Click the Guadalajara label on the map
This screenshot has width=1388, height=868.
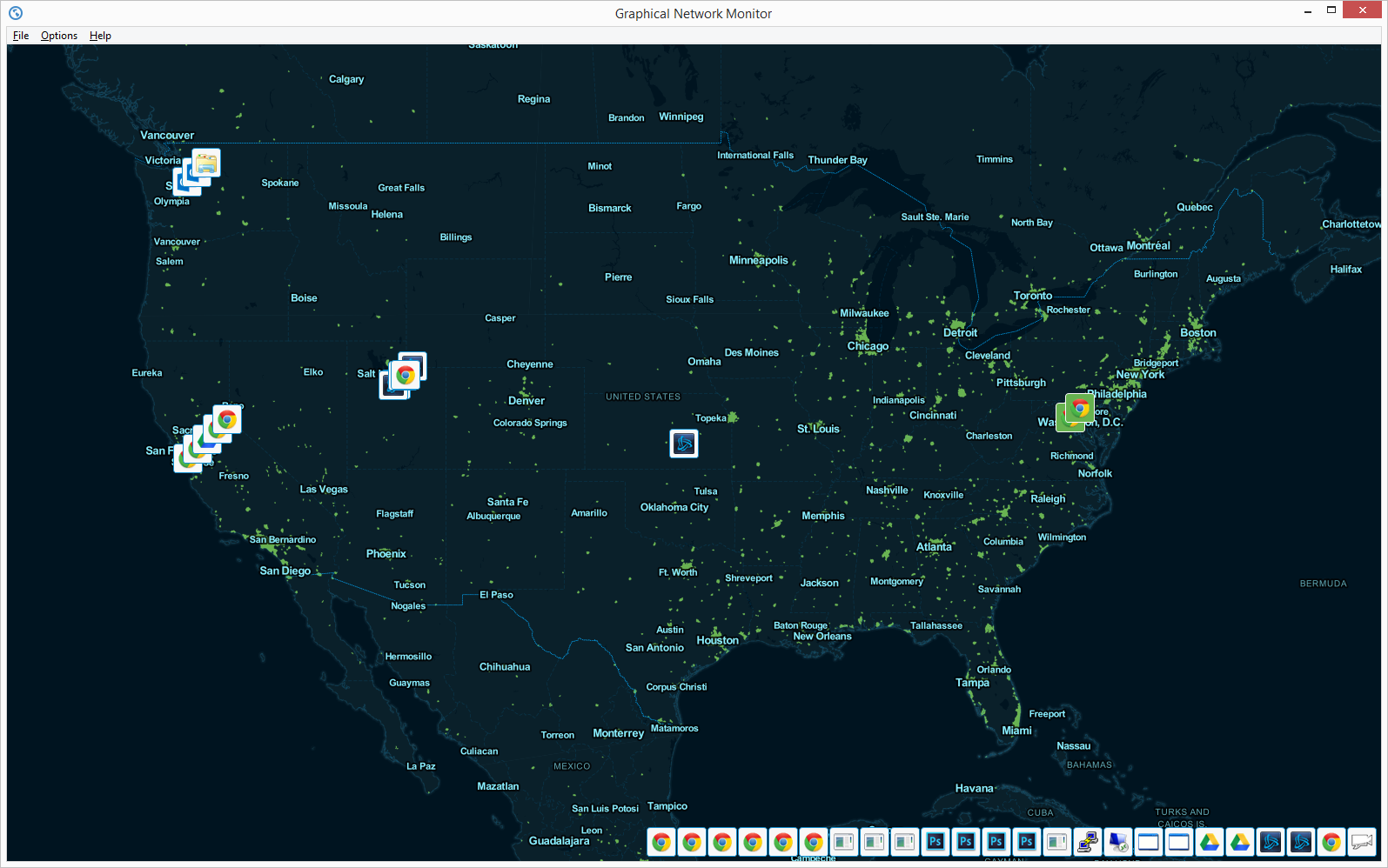(x=559, y=841)
